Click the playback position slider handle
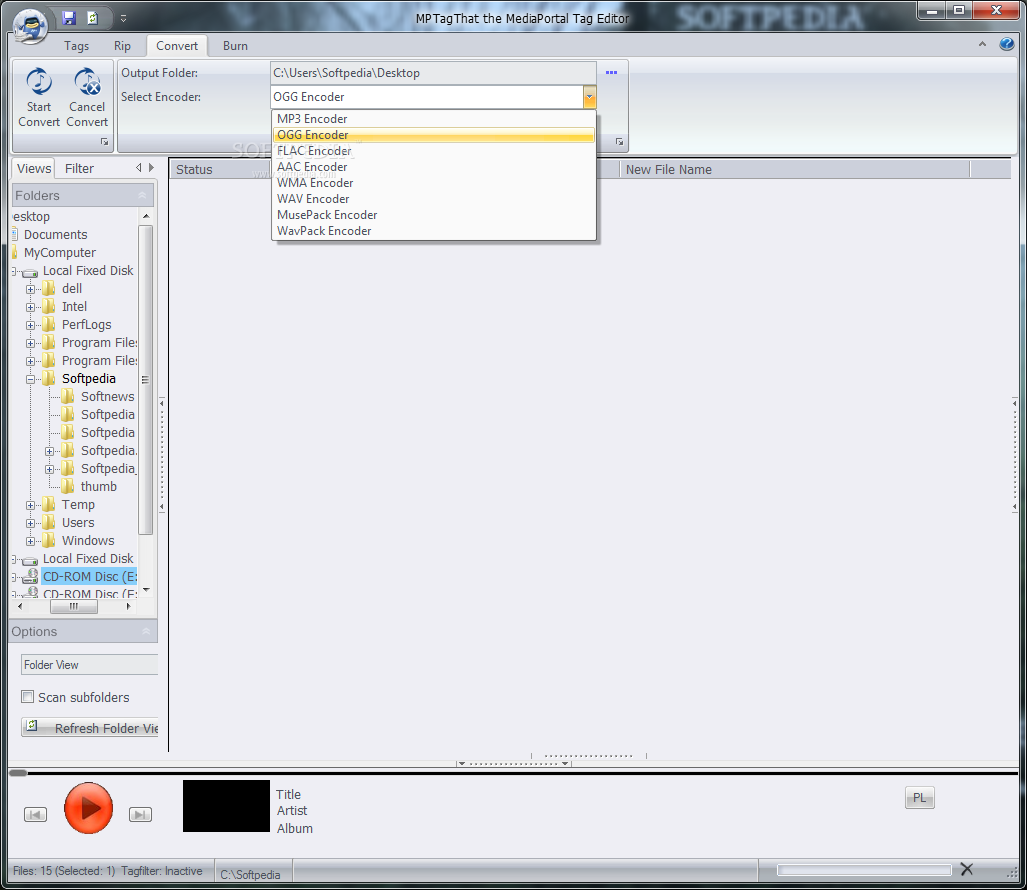 coord(18,773)
